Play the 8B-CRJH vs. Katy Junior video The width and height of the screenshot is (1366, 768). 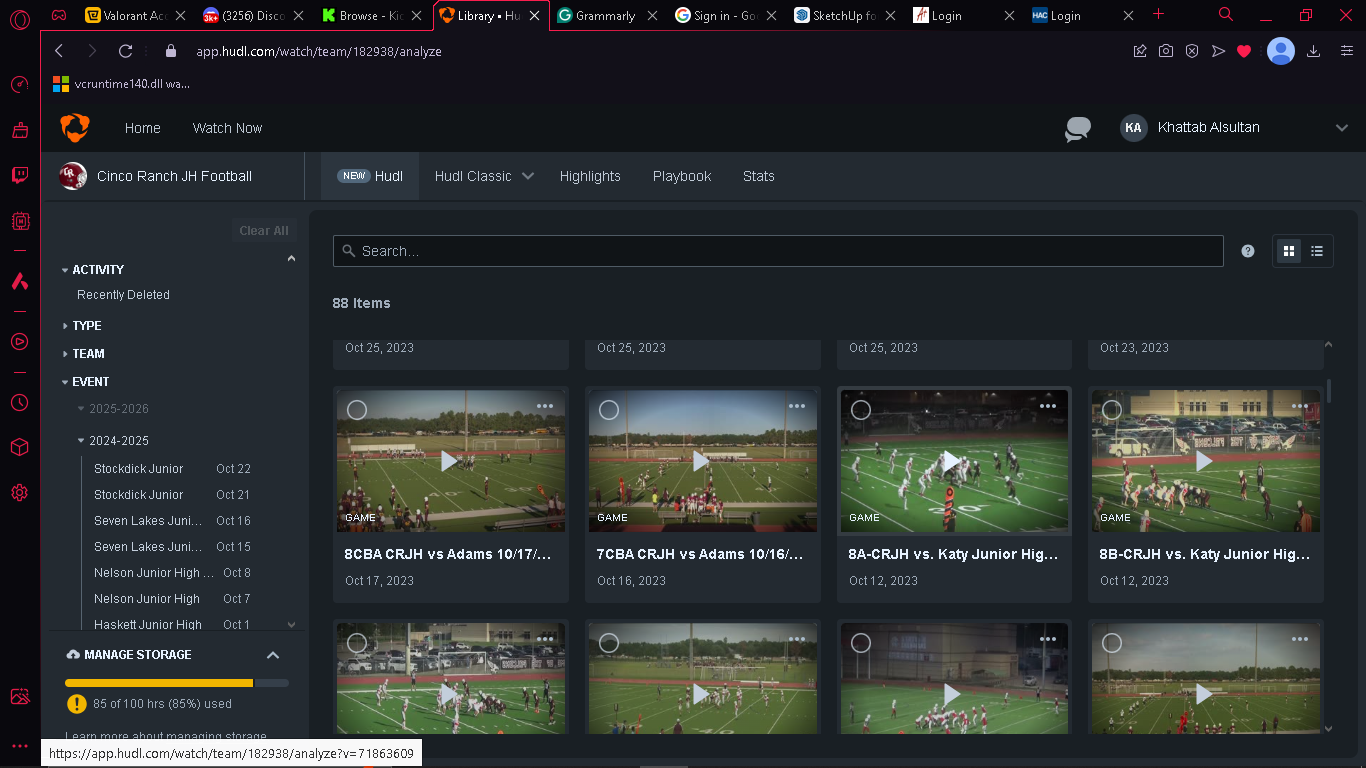tap(1205, 461)
